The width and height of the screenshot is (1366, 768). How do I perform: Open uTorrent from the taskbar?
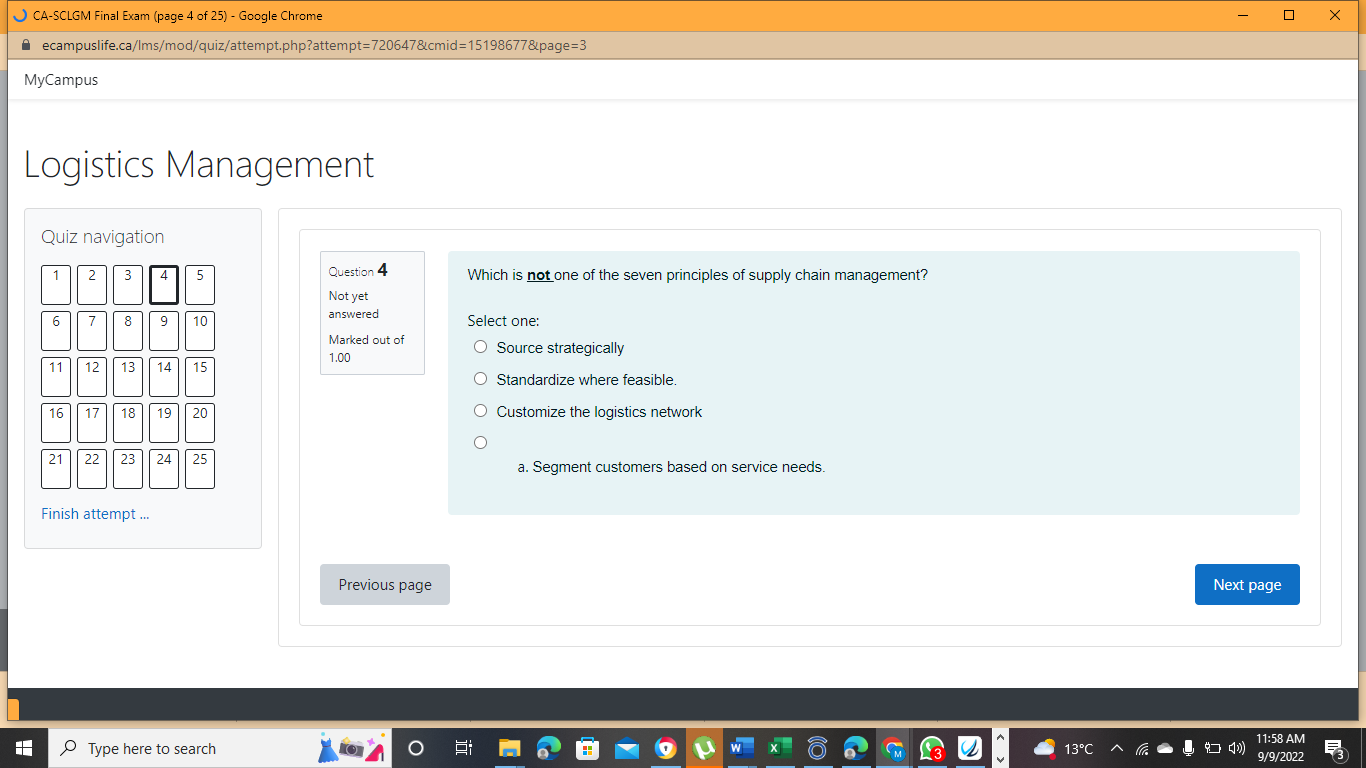tap(704, 748)
